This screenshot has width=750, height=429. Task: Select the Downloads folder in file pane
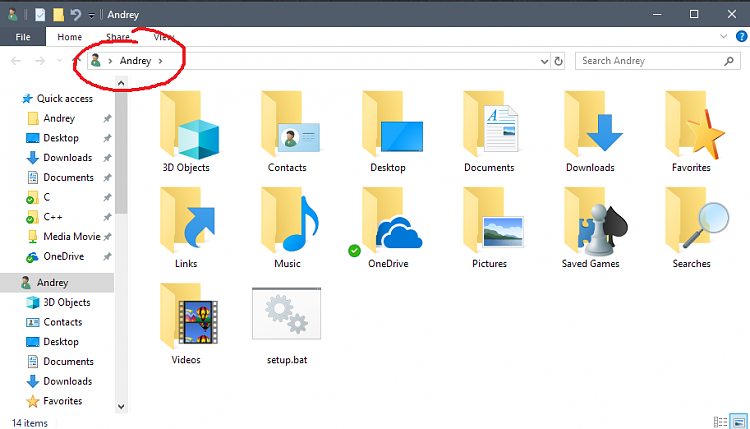point(593,125)
